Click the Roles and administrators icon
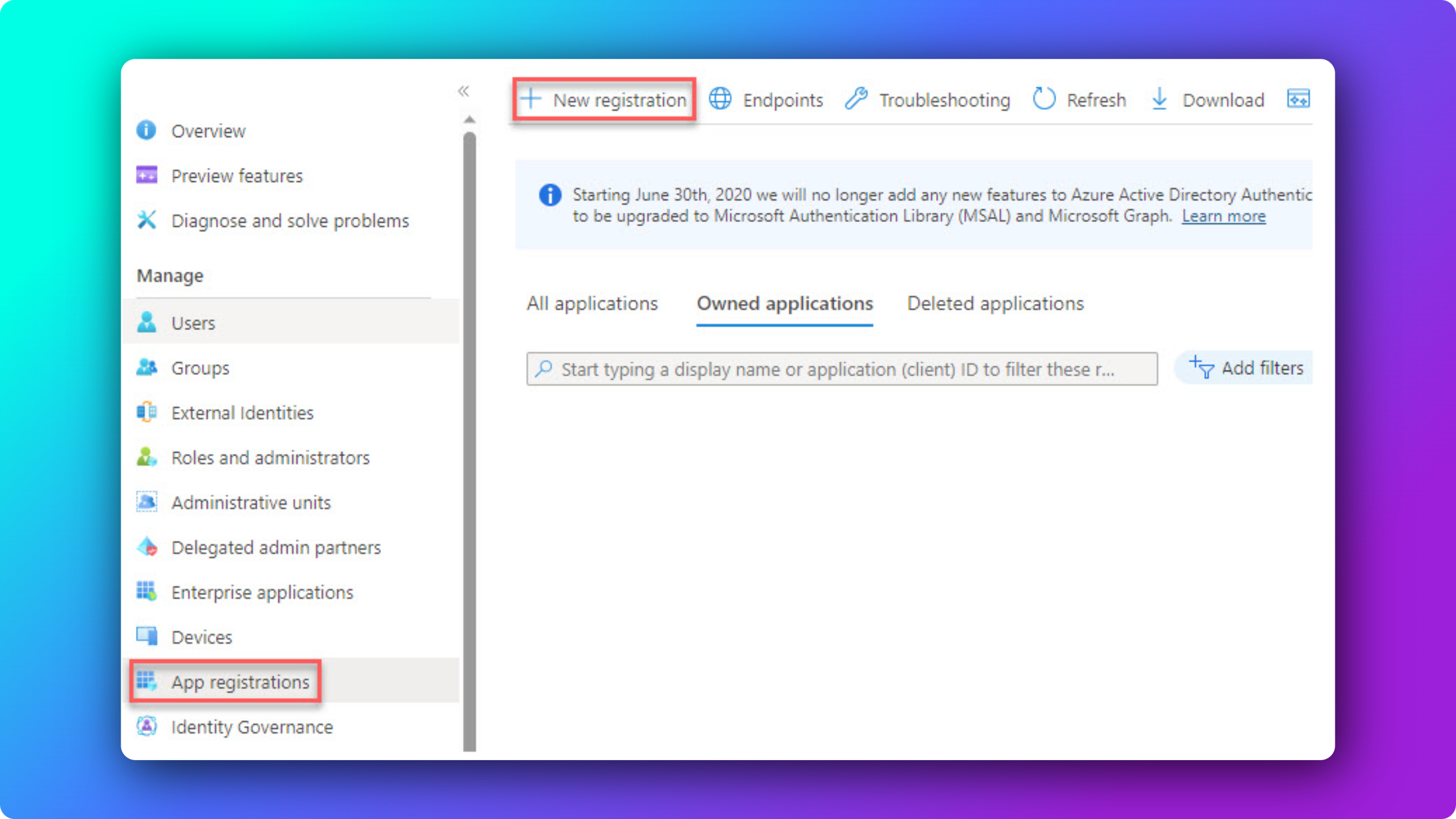1456x819 pixels. pos(146,457)
